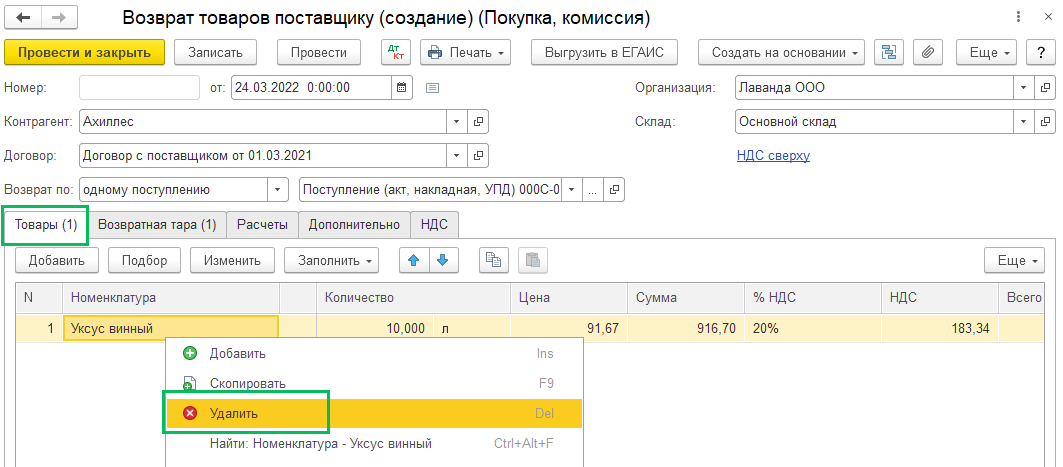
Task: Click the Изменить button
Action: click(x=233, y=260)
